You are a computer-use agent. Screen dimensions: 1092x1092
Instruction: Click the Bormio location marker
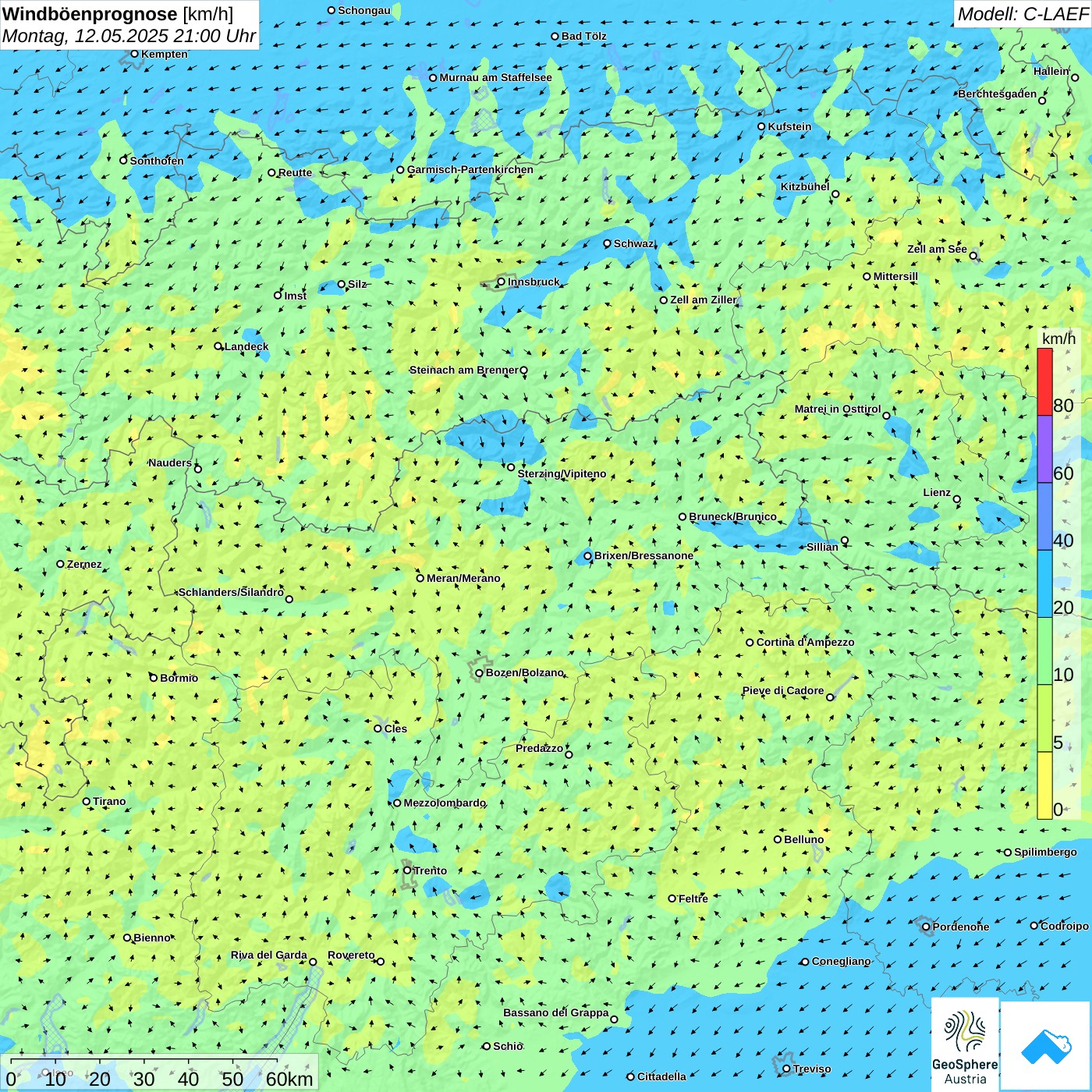click(154, 678)
